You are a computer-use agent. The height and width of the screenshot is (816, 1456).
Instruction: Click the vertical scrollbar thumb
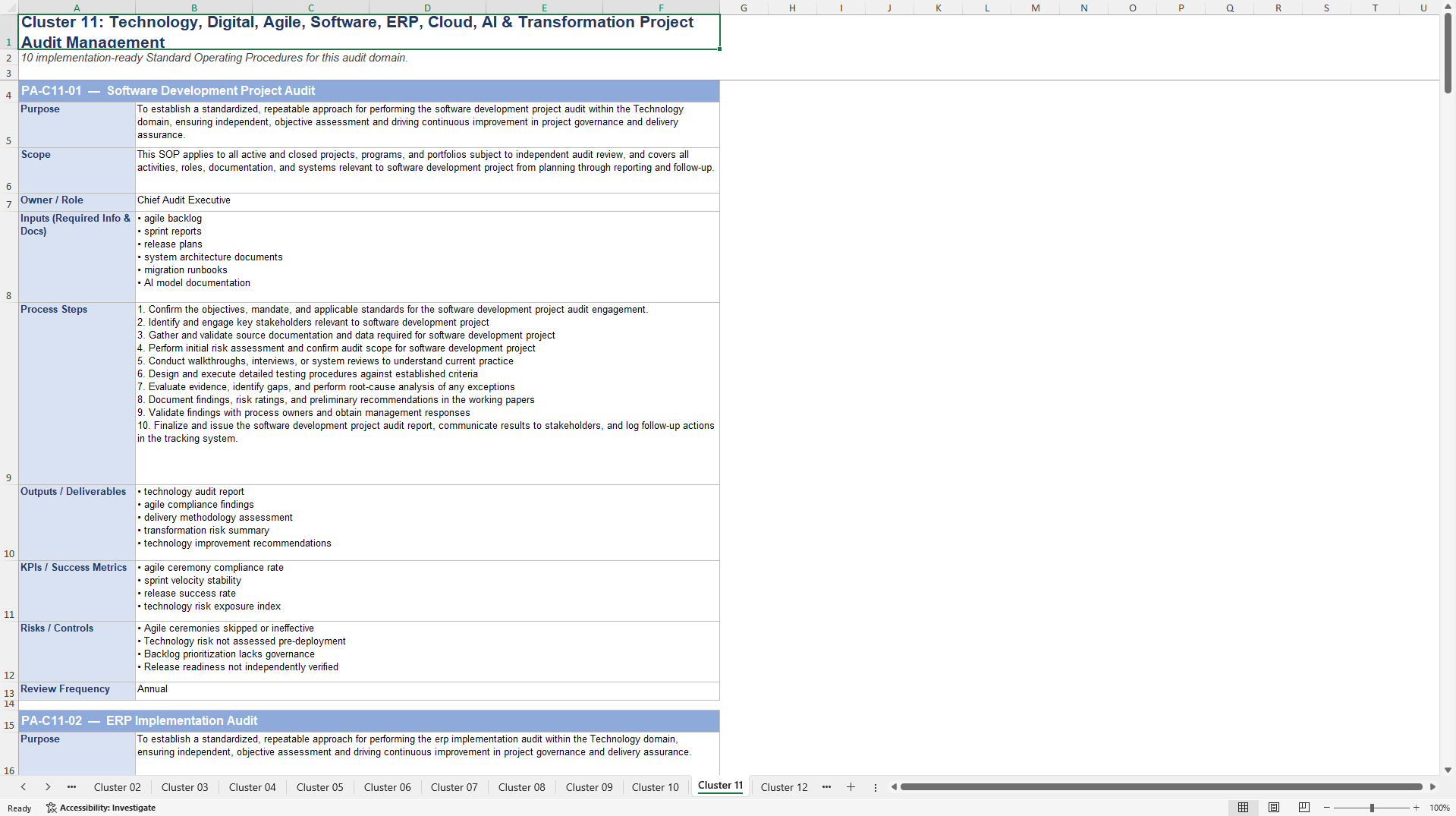[x=1448, y=53]
